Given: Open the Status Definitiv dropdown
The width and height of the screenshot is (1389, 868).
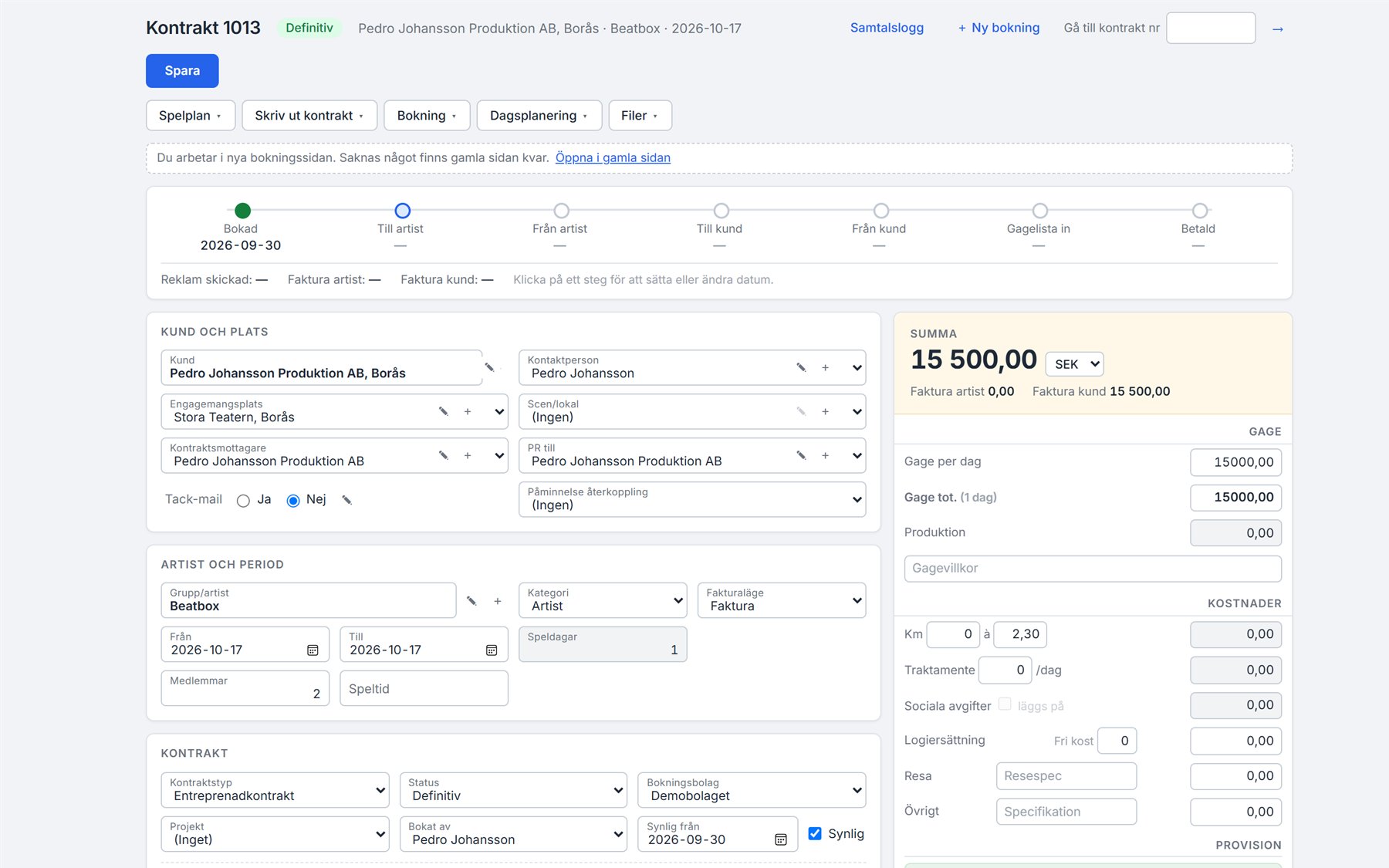Looking at the screenshot, I should [513, 790].
